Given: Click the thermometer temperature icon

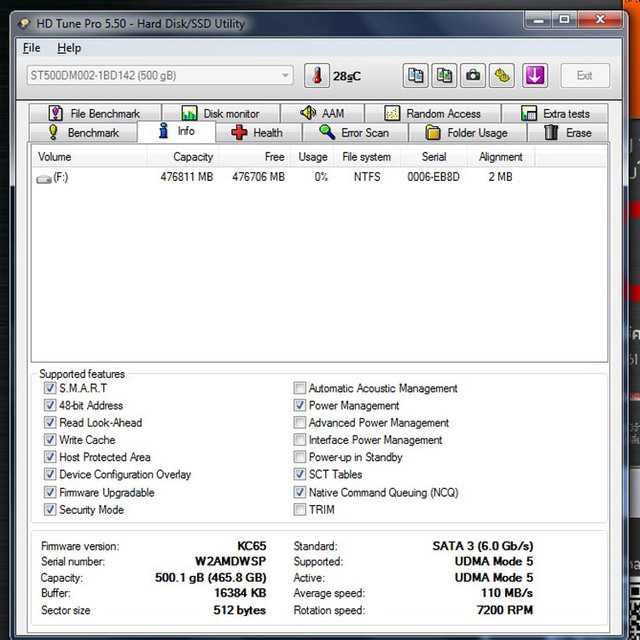Looking at the screenshot, I should [x=316, y=76].
